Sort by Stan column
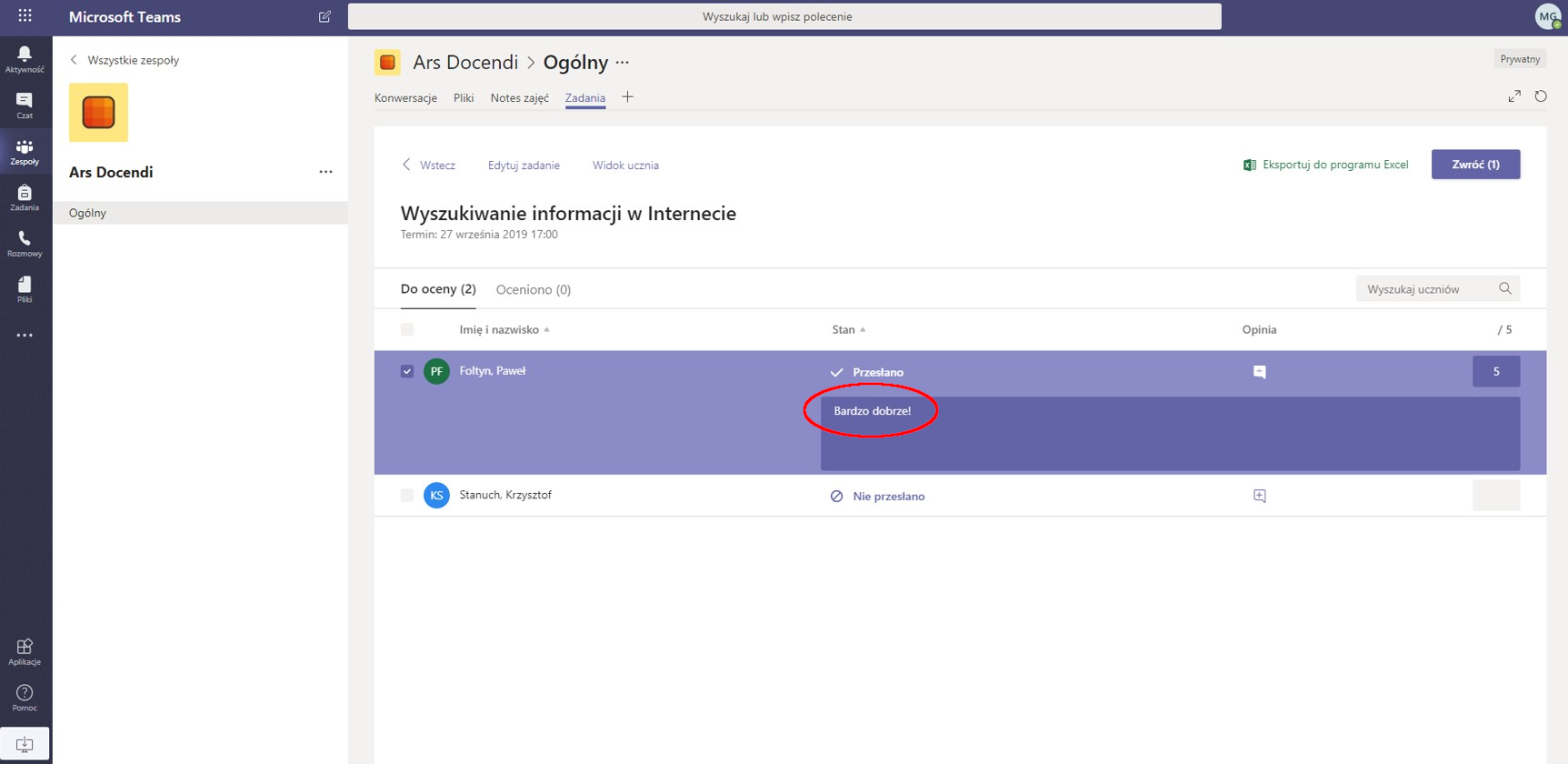 point(848,329)
